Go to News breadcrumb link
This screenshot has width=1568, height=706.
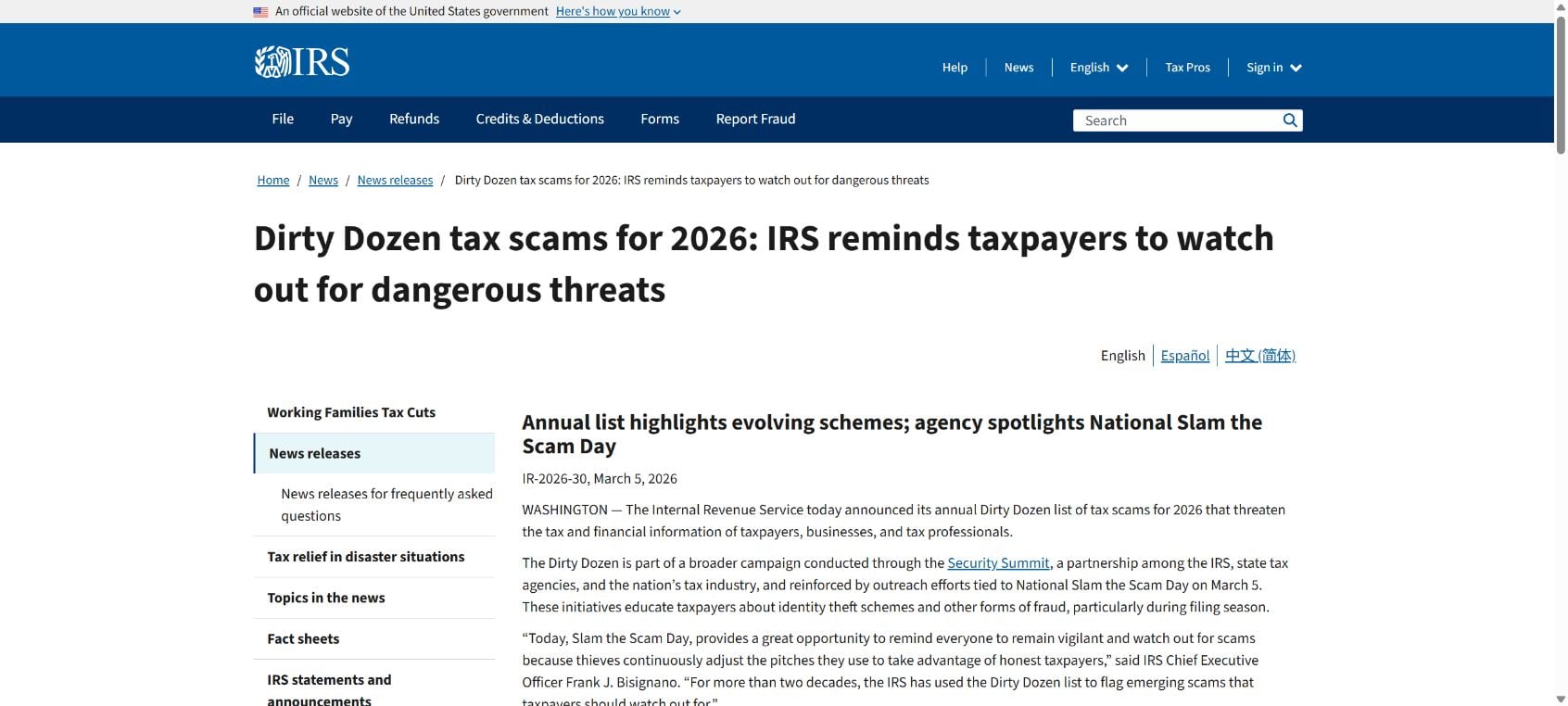(323, 180)
